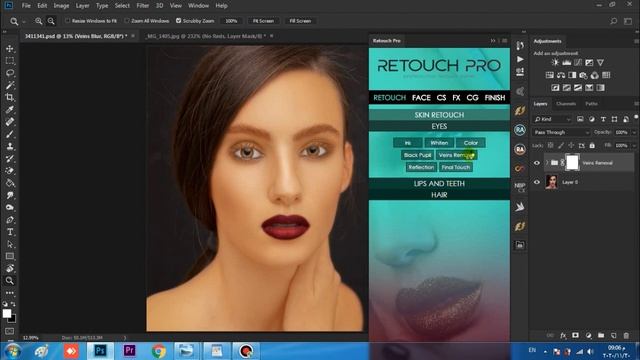Toggle Zoom All Windows checkbox
This screenshot has width=640, height=360.
click(x=127, y=20)
